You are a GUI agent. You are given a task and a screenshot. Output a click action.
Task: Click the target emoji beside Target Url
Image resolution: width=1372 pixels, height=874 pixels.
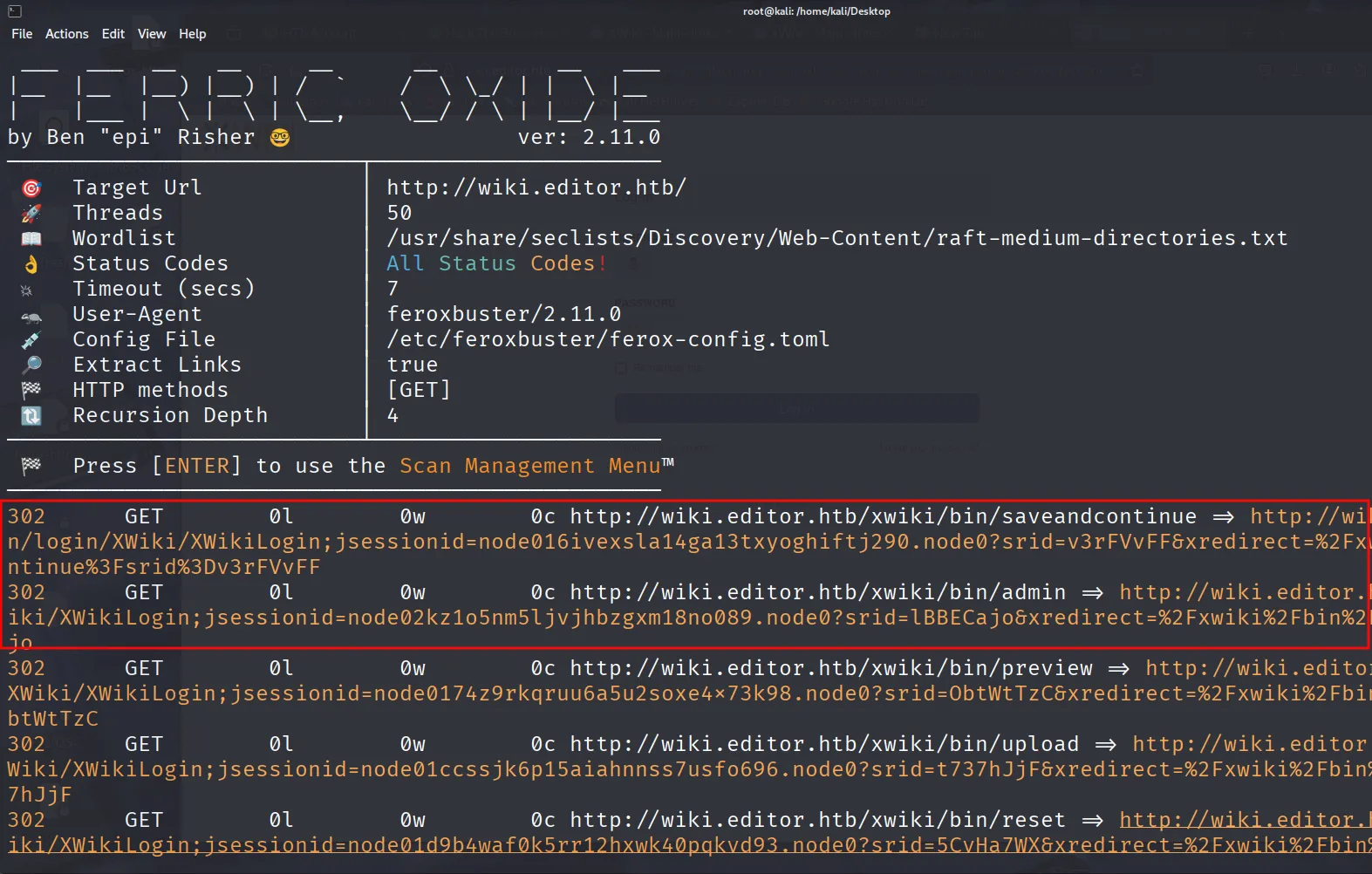click(31, 188)
